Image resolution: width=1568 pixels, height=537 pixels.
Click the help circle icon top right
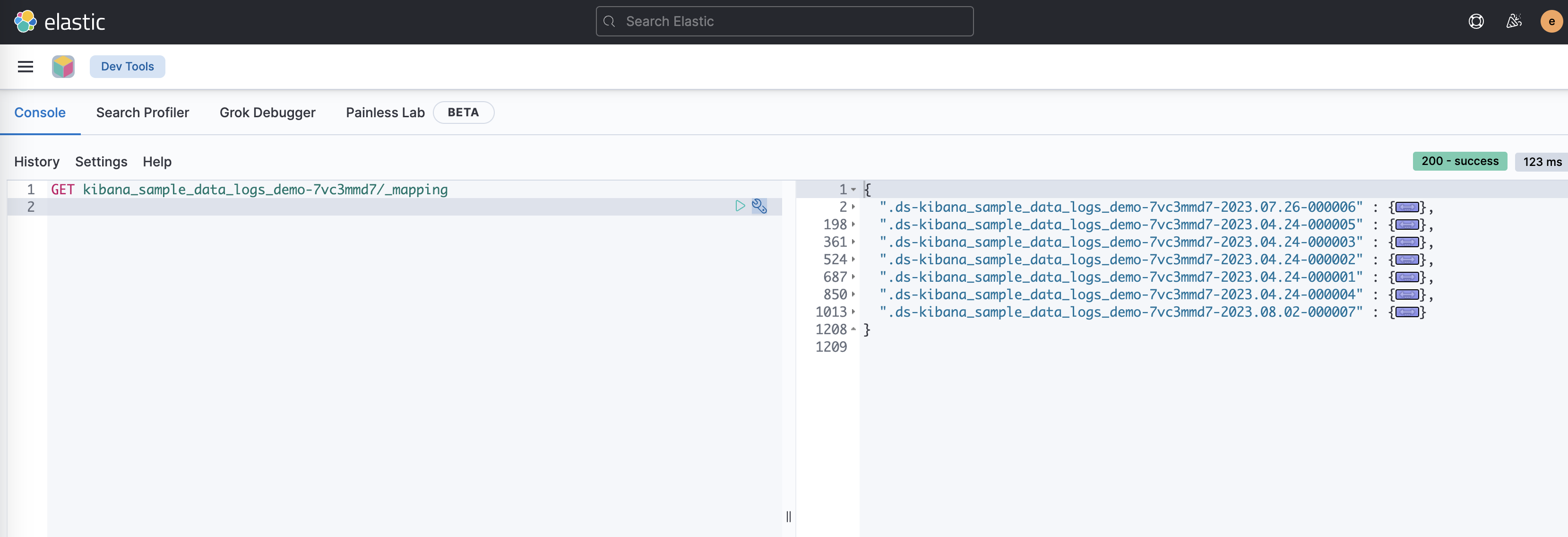click(x=1476, y=21)
